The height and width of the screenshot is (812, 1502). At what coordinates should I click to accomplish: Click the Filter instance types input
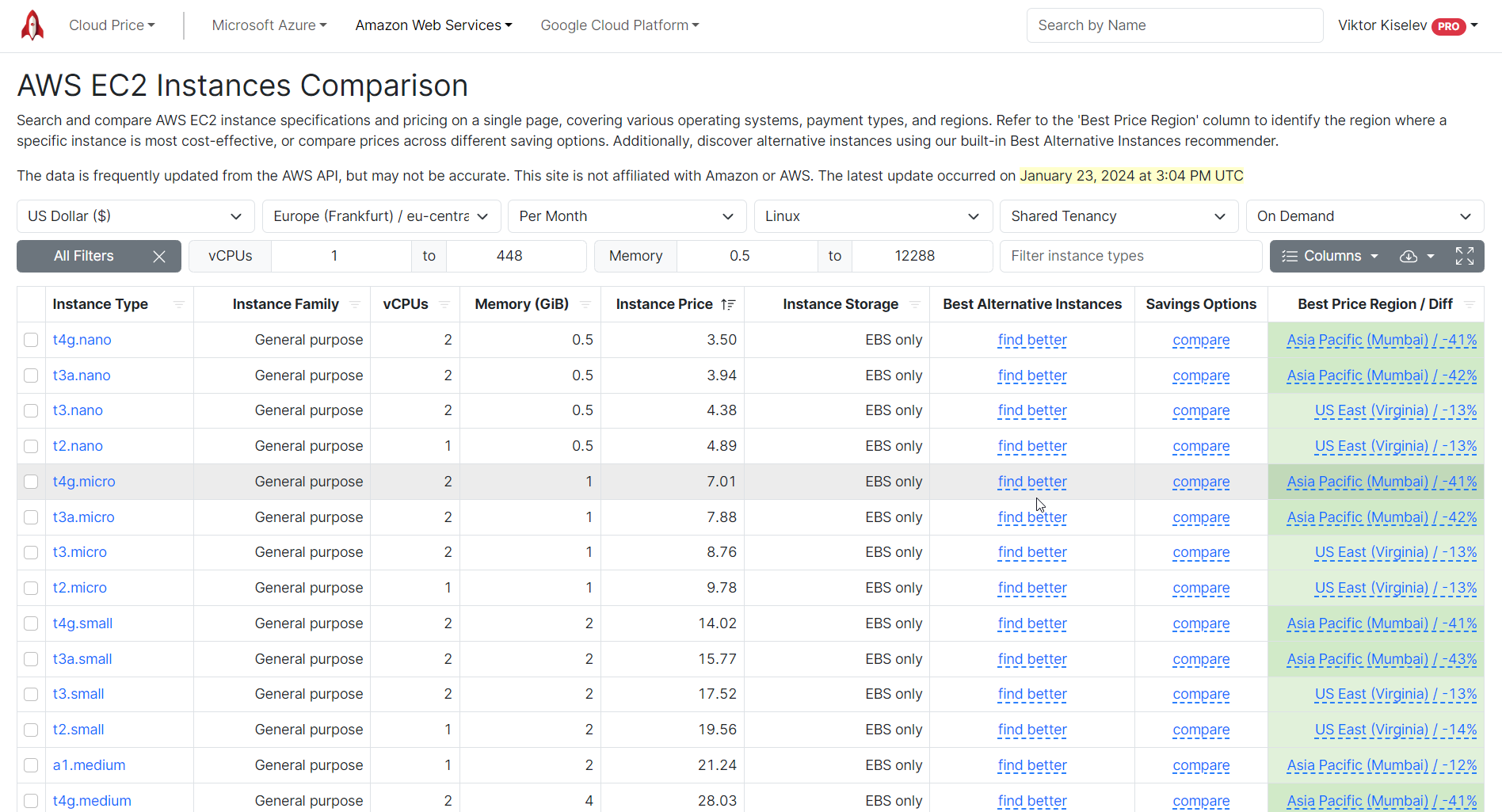point(1130,257)
